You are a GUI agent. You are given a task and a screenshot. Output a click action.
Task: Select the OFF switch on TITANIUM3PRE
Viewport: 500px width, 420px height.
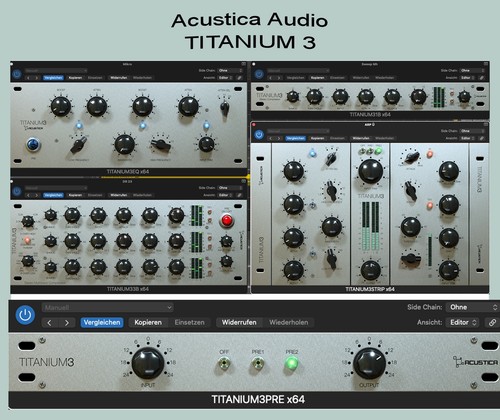pos(224,363)
